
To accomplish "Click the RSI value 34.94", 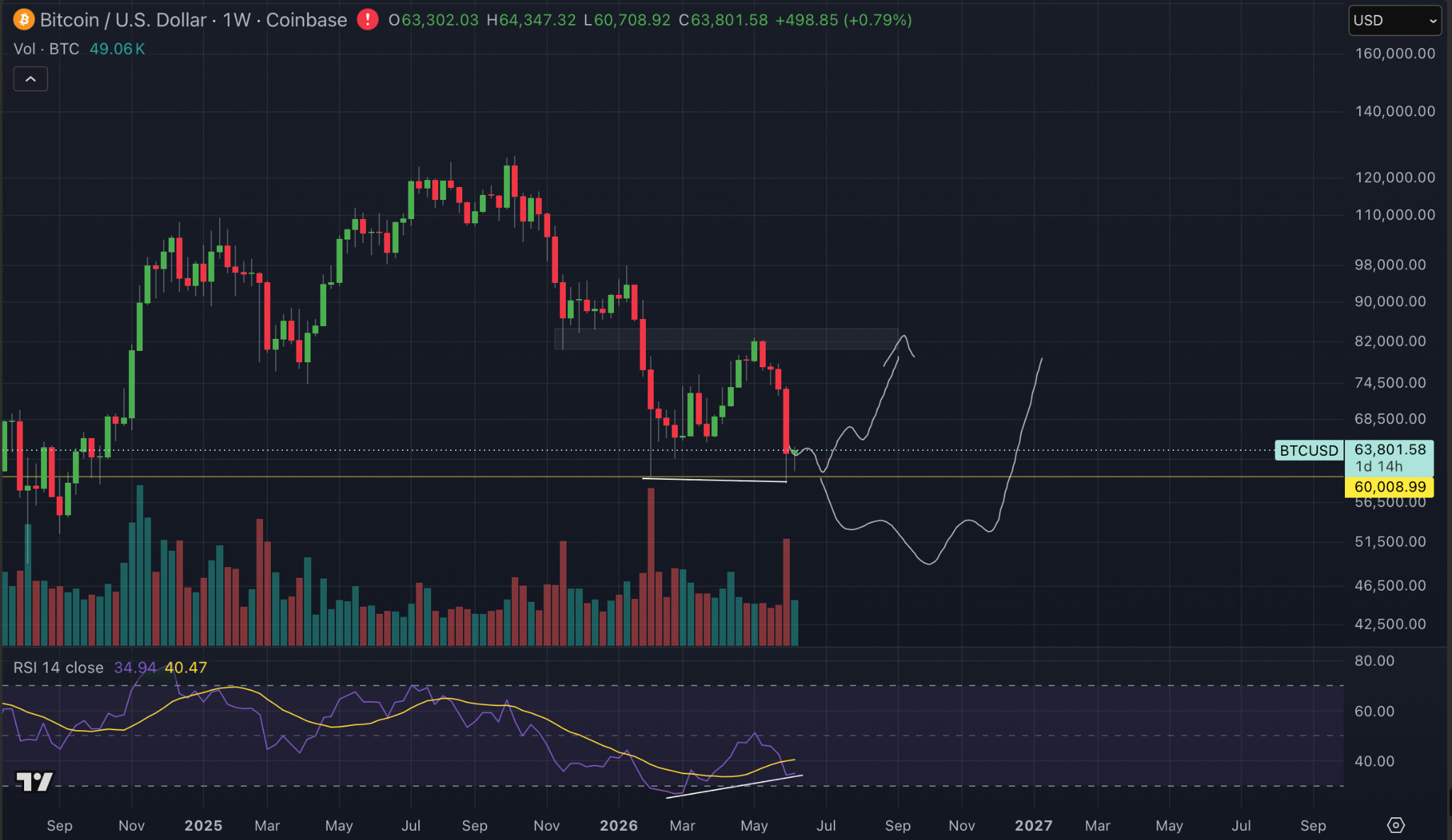I will pyautogui.click(x=135, y=668).
